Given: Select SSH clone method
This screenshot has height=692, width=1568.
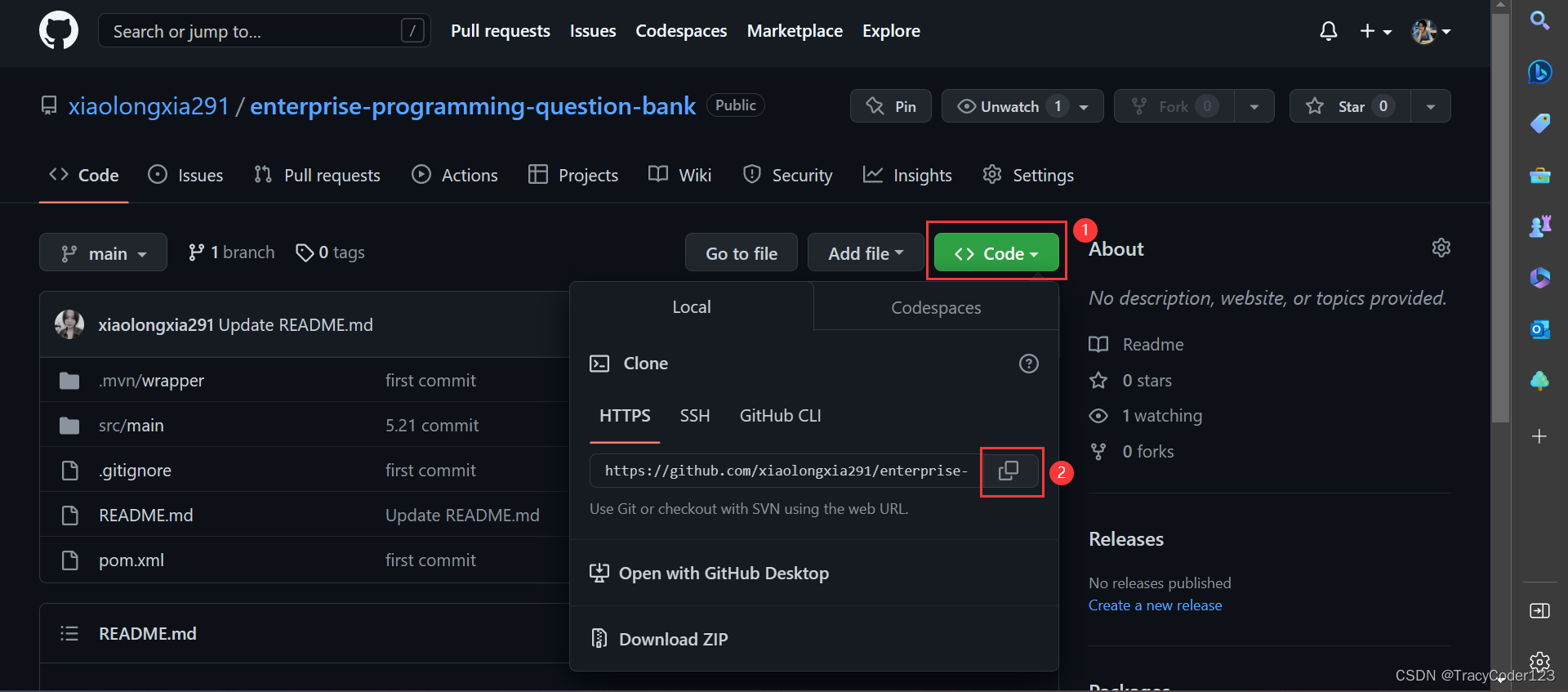Looking at the screenshot, I should (x=695, y=416).
